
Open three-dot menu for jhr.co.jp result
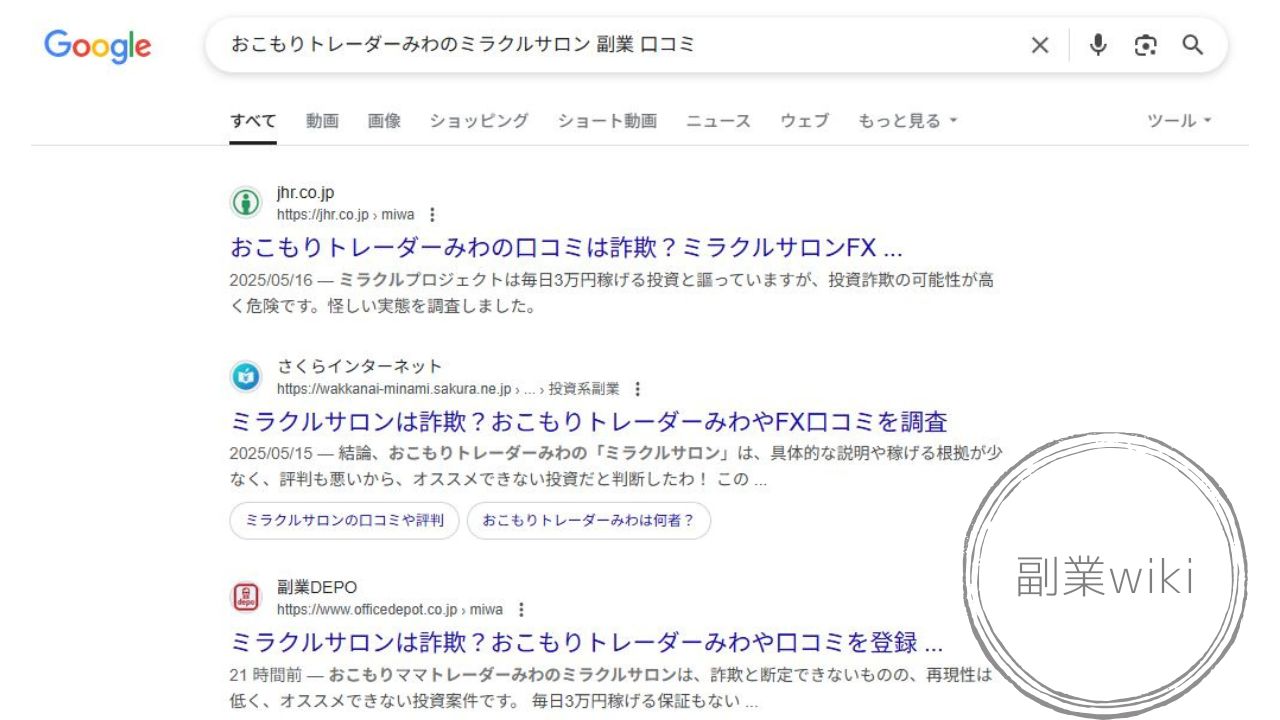point(432,215)
